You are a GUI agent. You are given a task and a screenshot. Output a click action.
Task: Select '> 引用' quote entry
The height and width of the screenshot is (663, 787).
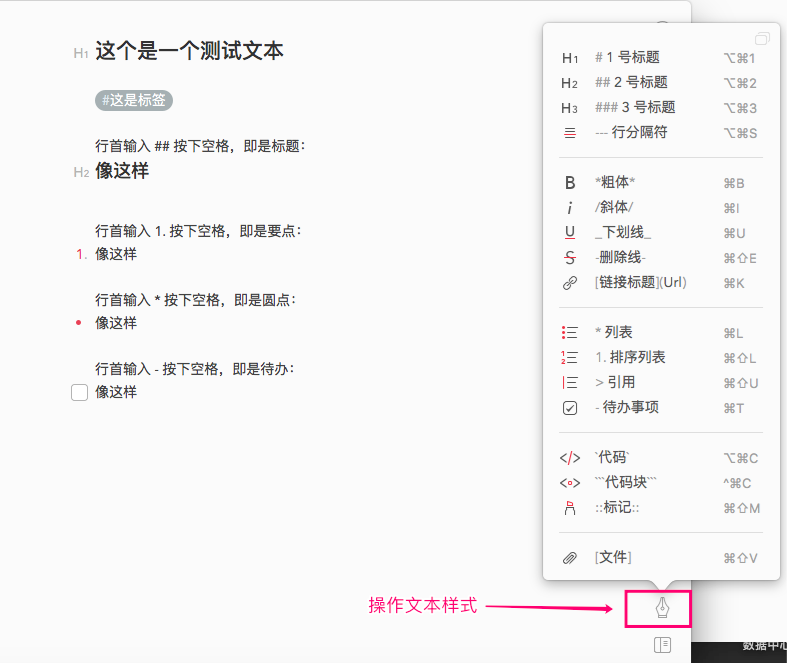pyautogui.click(x=615, y=382)
